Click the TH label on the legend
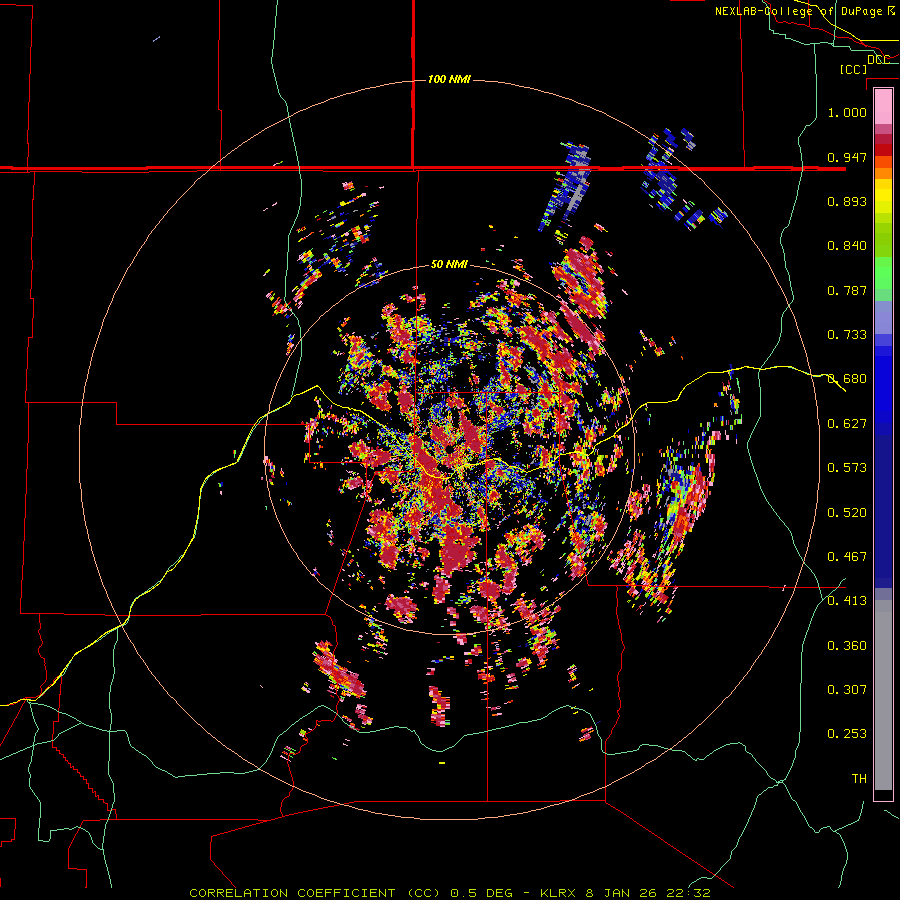 pos(859,779)
